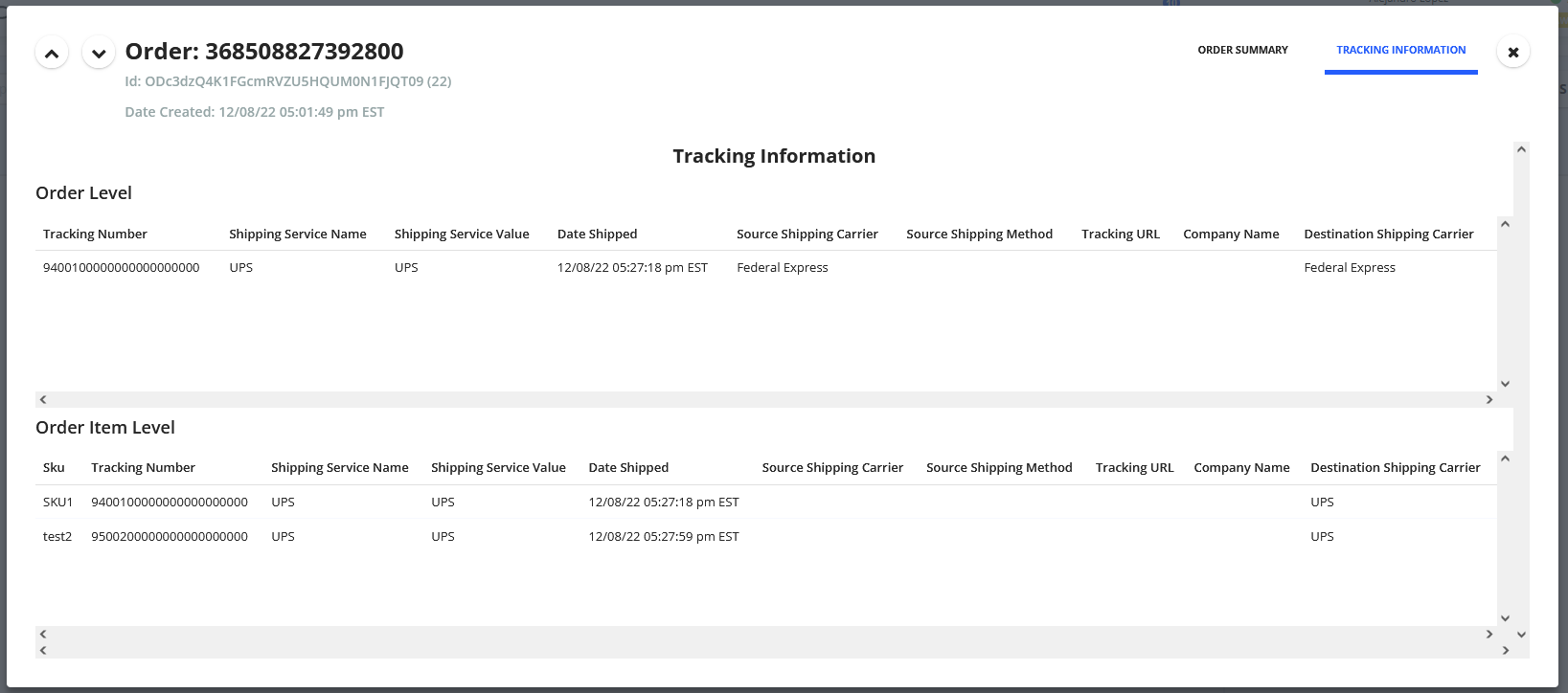This screenshot has width=1568, height=693.
Task: Click the right scroll arrow on Order Item table
Action: [1489, 634]
